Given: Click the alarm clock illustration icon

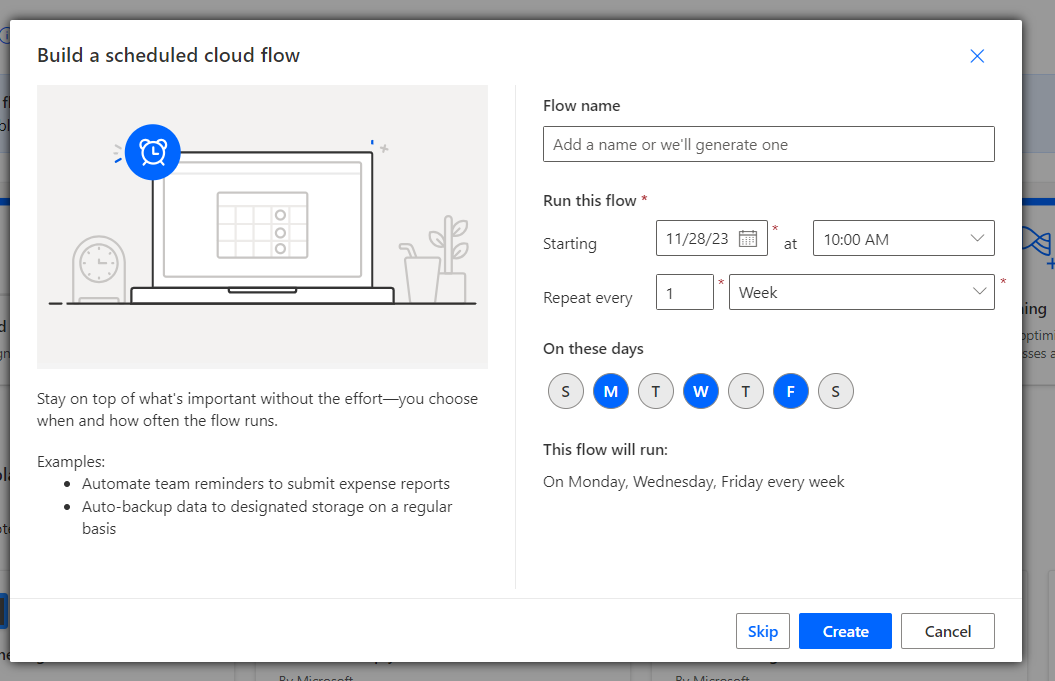Looking at the screenshot, I should pyautogui.click(x=153, y=152).
